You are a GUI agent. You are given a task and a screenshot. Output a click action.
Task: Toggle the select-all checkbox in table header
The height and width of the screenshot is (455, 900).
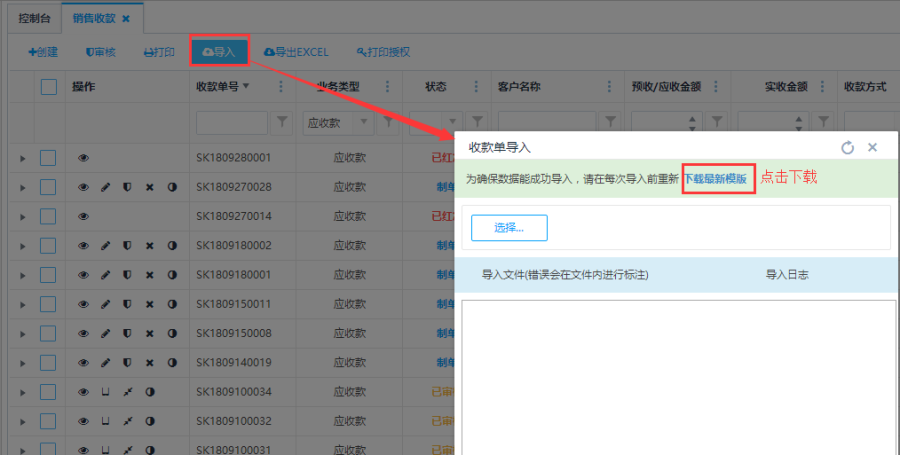point(49,87)
